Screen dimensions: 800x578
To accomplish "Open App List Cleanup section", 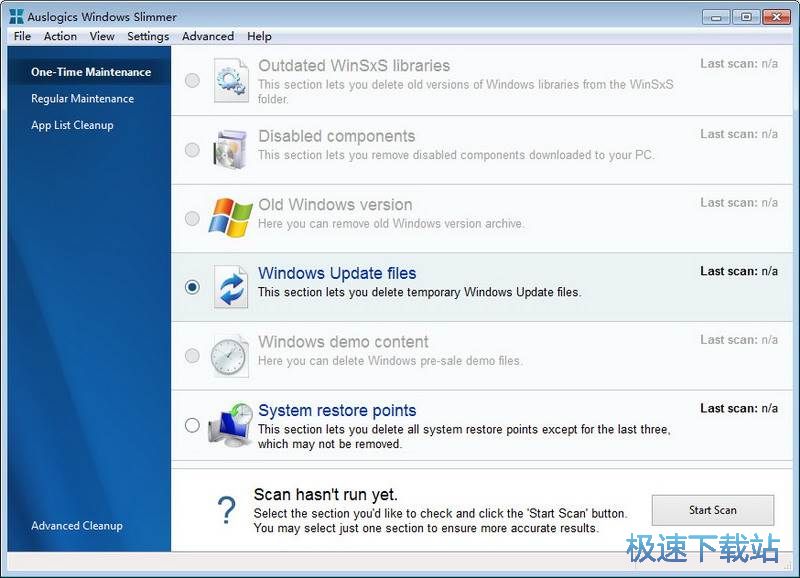I will click(x=72, y=125).
